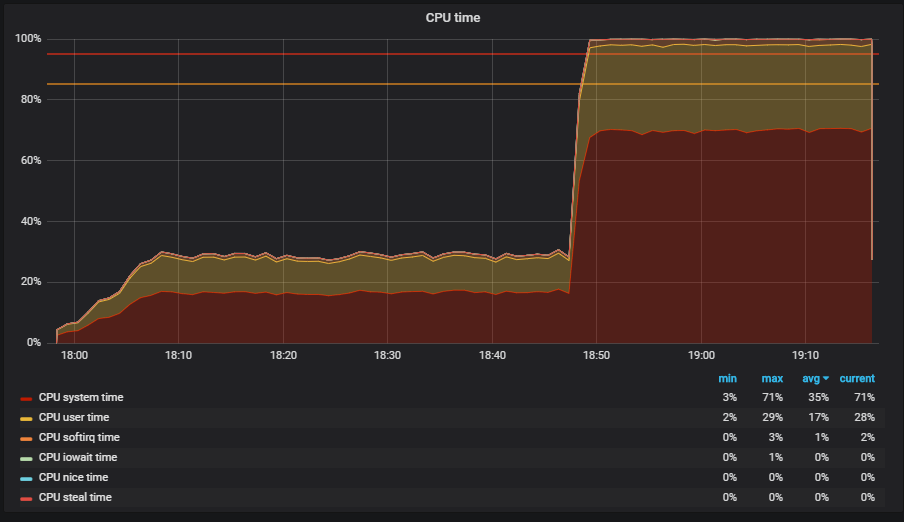The image size is (904, 522).
Task: Click the 18:50 time axis label
Action: pyautogui.click(x=596, y=355)
